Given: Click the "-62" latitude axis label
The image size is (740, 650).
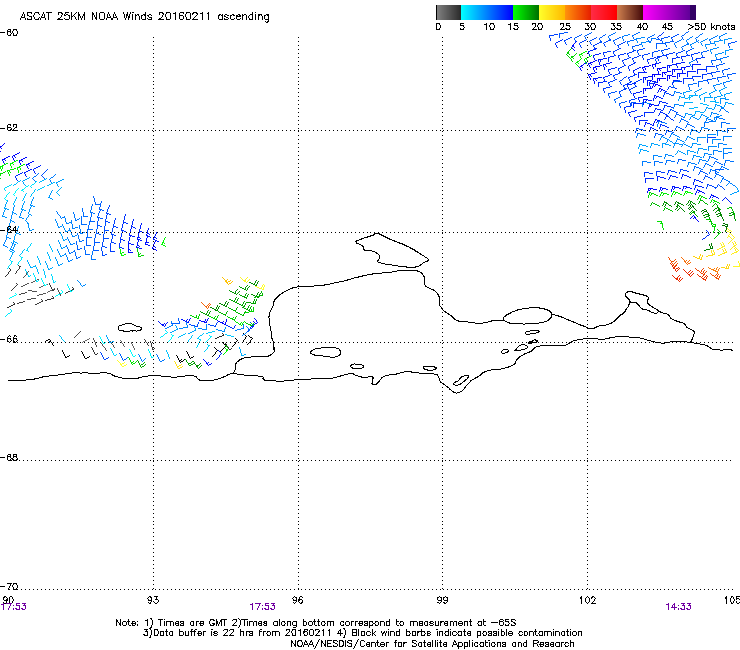Looking at the screenshot, I should [x=9, y=128].
